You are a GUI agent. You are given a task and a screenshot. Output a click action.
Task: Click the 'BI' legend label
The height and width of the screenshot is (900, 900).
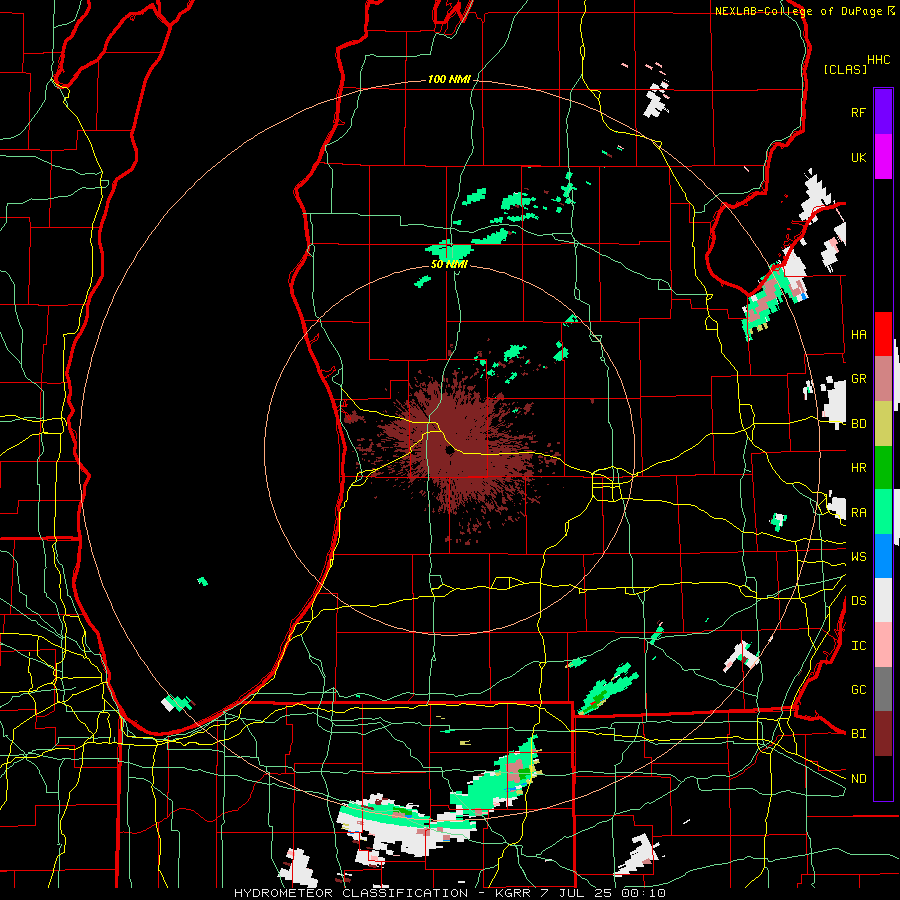click(858, 734)
